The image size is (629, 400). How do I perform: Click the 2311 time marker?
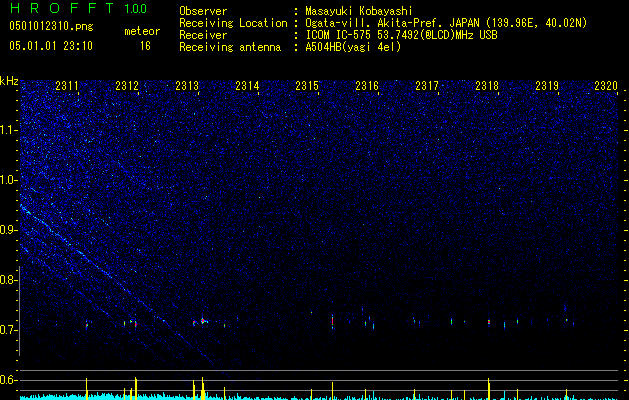pyautogui.click(x=67, y=85)
